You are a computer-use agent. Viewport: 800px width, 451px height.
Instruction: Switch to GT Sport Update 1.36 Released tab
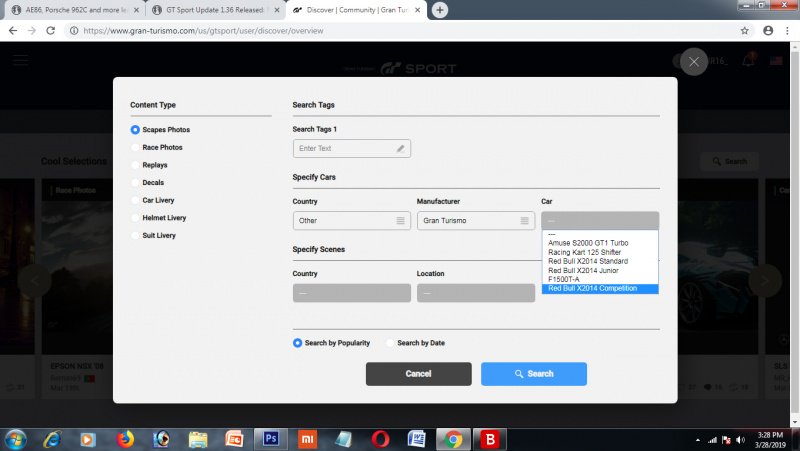215,10
